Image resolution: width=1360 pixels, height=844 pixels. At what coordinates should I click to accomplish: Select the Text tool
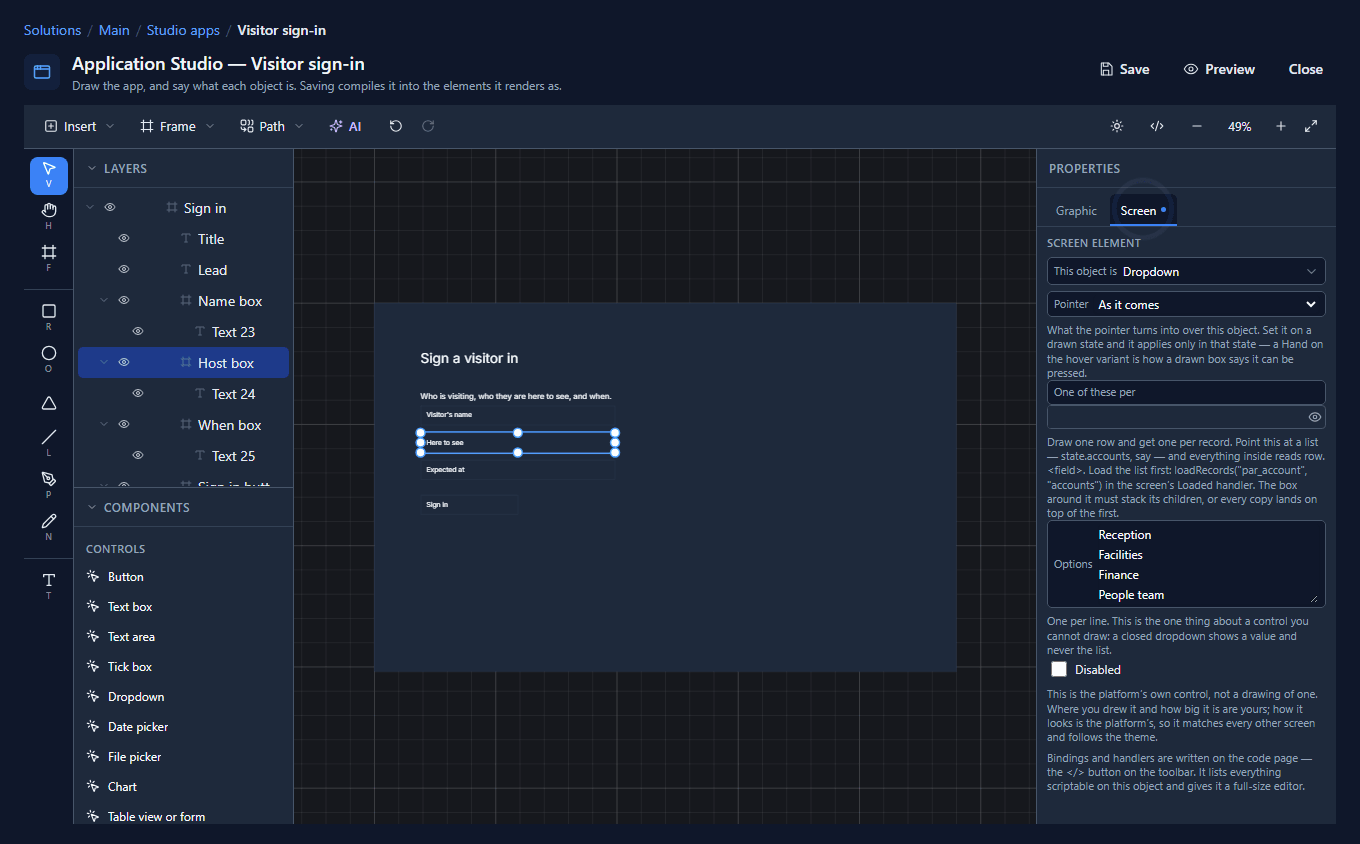coord(49,585)
